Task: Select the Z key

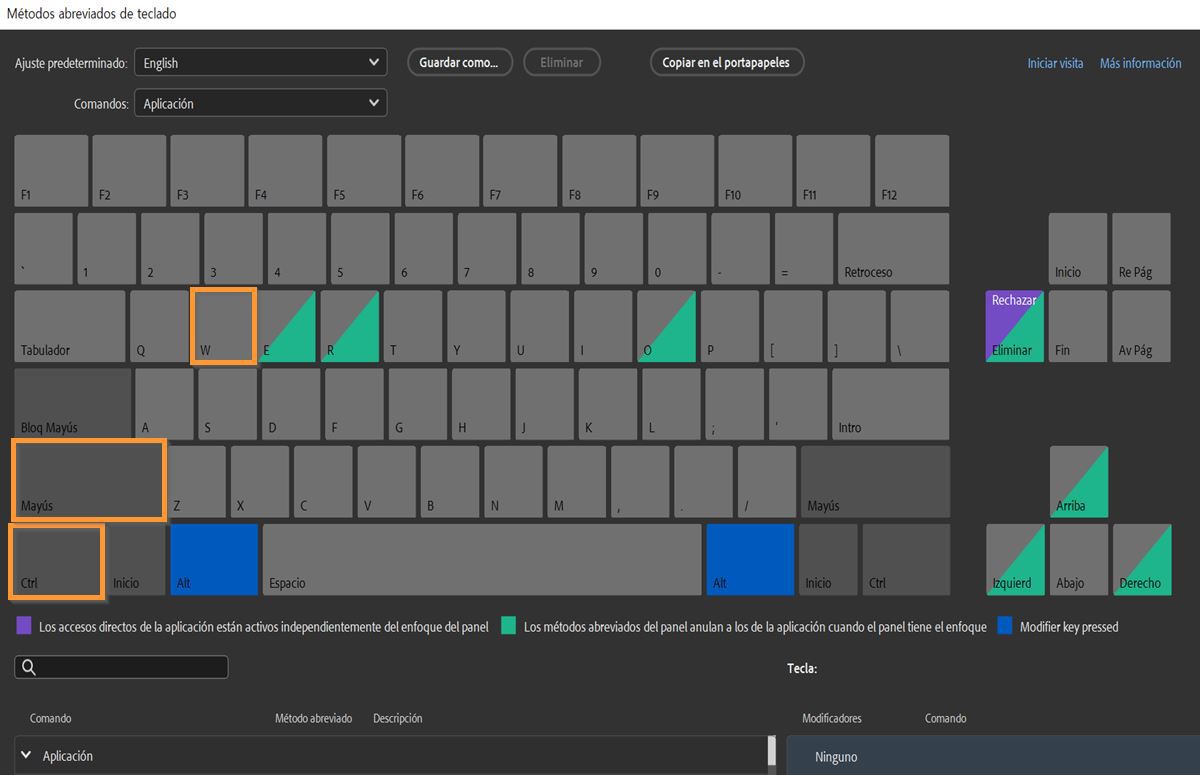Action: (196, 481)
